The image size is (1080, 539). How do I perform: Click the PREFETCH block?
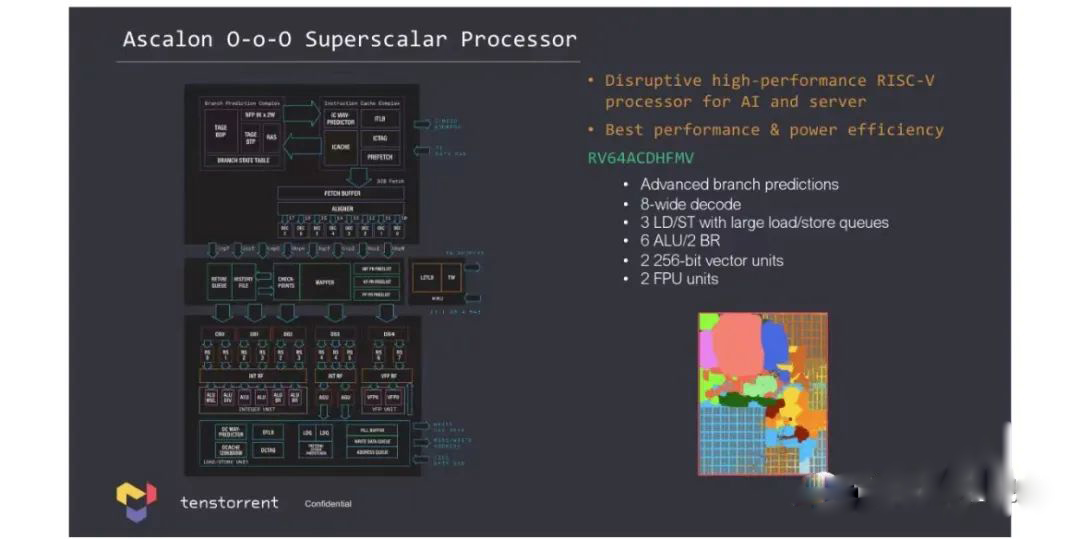point(380,157)
